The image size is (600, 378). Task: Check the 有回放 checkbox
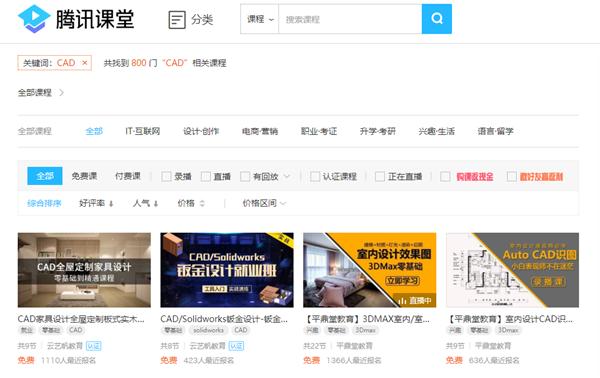pyautogui.click(x=245, y=176)
